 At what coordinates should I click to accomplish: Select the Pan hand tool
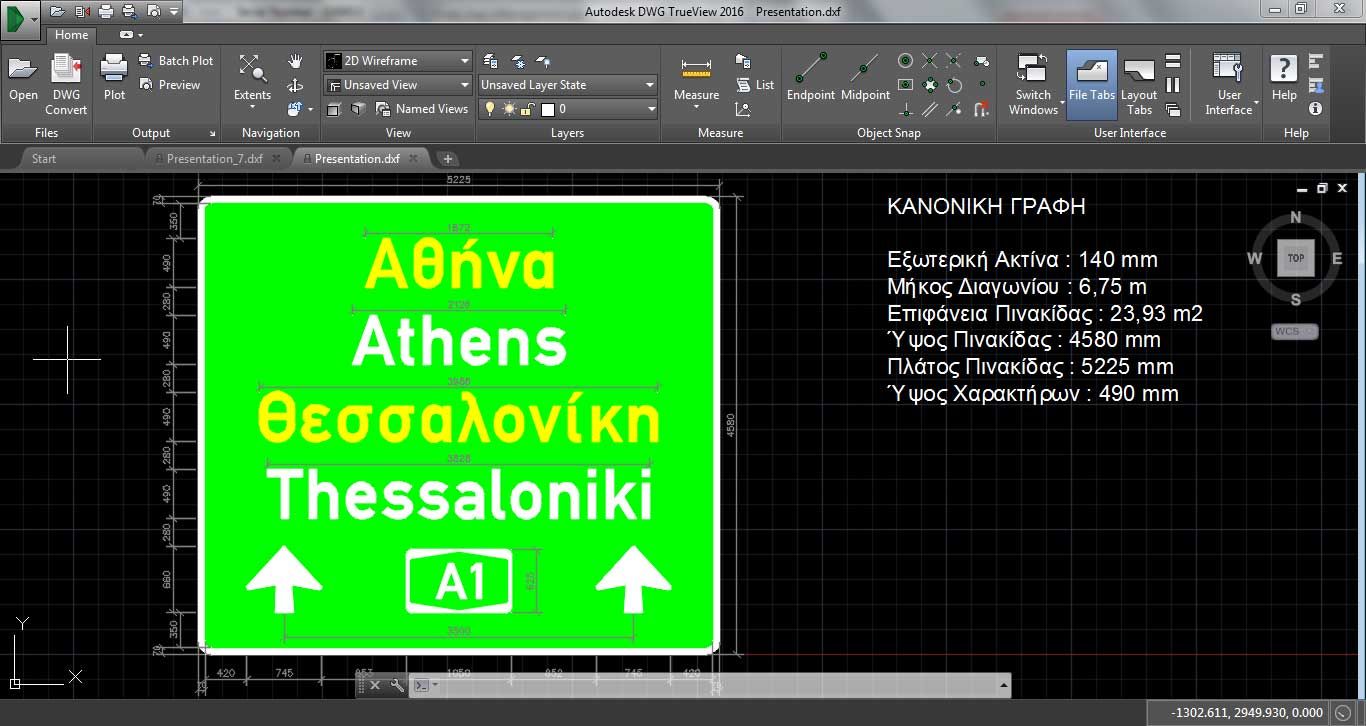295,62
